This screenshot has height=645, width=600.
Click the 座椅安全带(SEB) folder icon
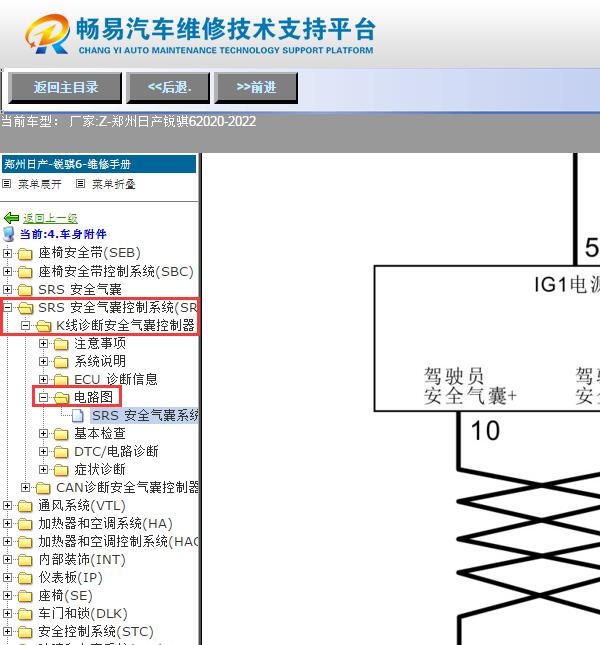point(25,254)
